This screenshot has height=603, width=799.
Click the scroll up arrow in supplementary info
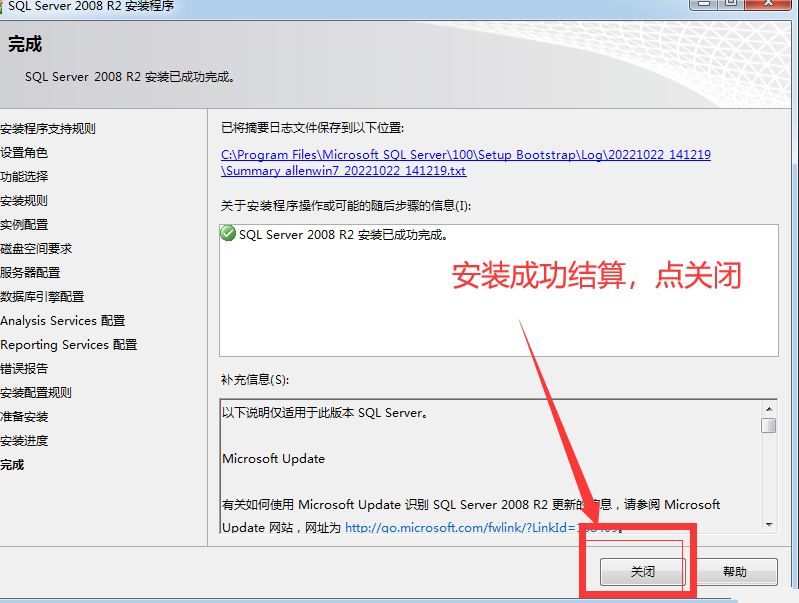(x=768, y=409)
